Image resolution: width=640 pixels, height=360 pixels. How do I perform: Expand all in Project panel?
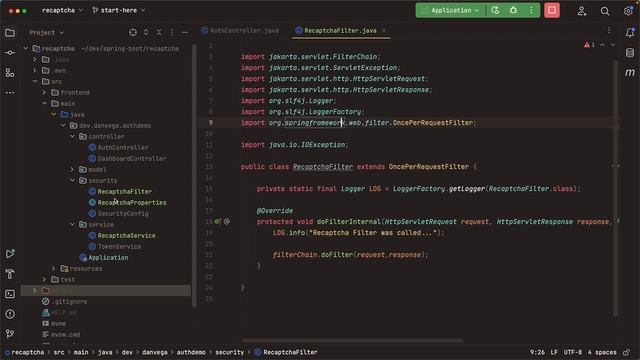pos(146,32)
